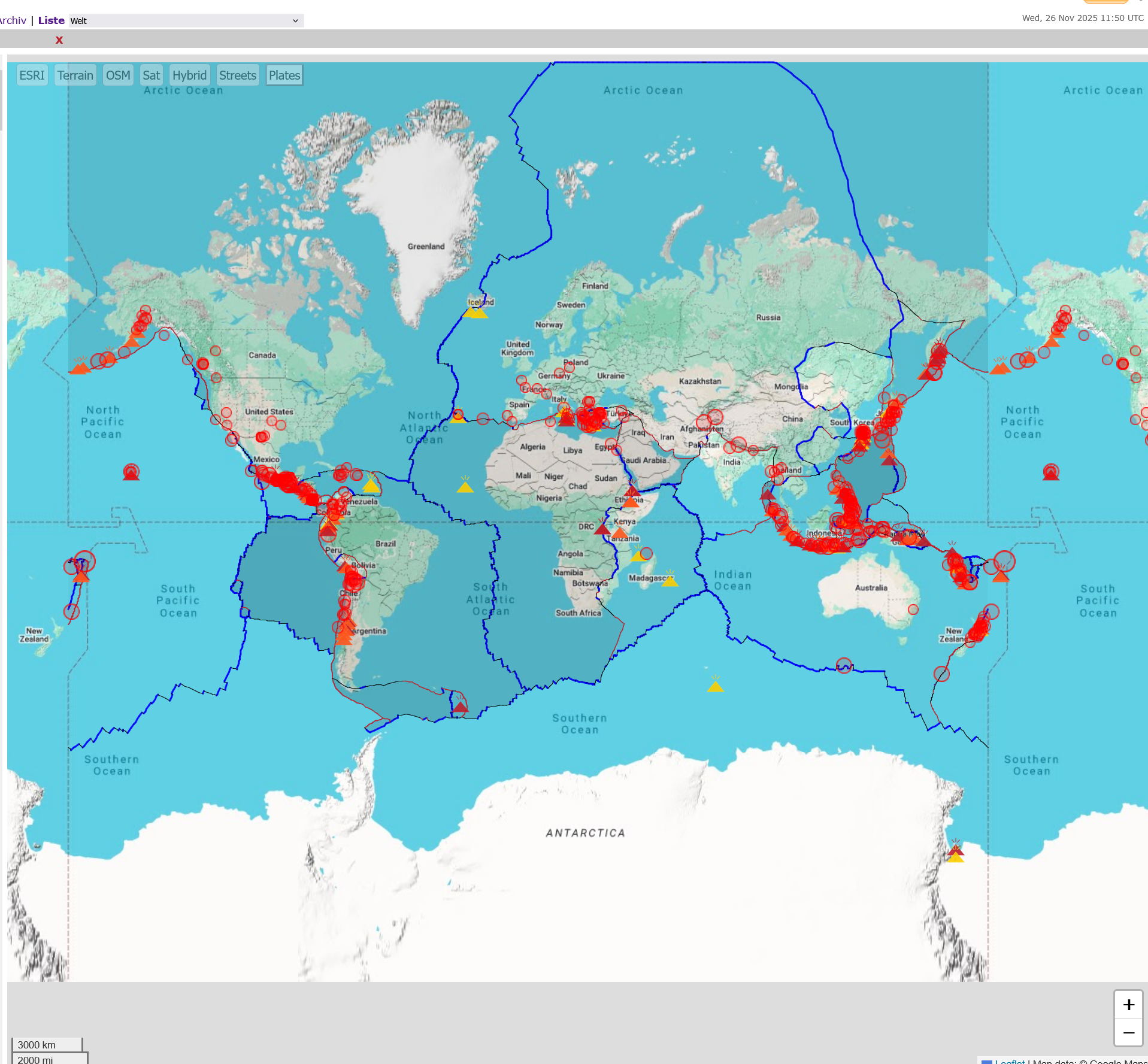Open the Welt region dropdown

(x=186, y=21)
